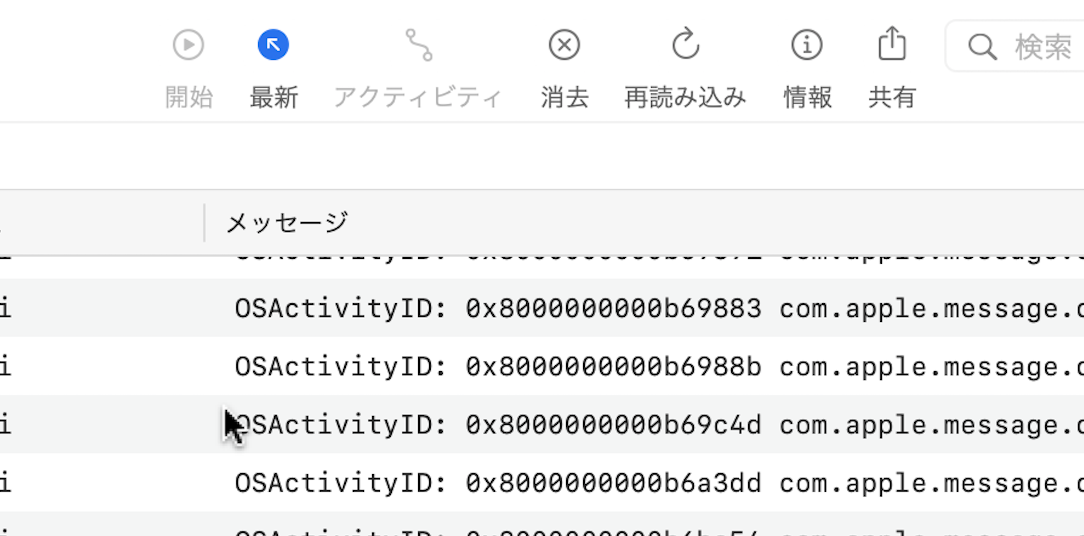1084x536 pixels.
Task: Click the divider left of メッセージ header
Action: pyautogui.click(x=204, y=222)
